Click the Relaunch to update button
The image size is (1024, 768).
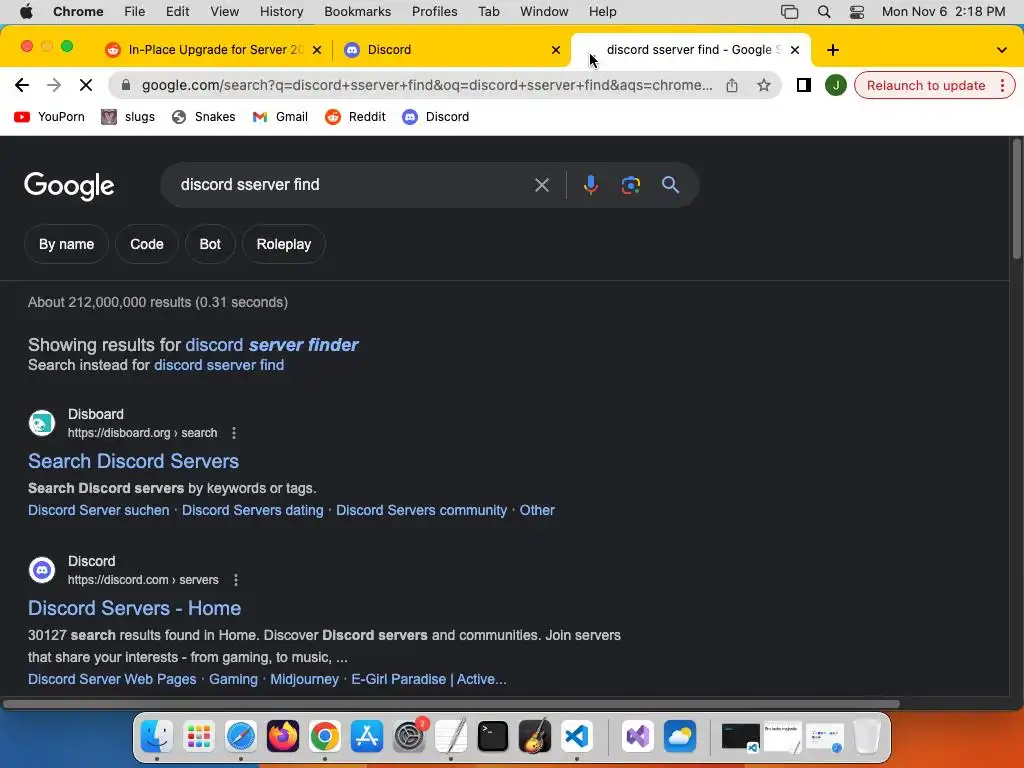(925, 86)
